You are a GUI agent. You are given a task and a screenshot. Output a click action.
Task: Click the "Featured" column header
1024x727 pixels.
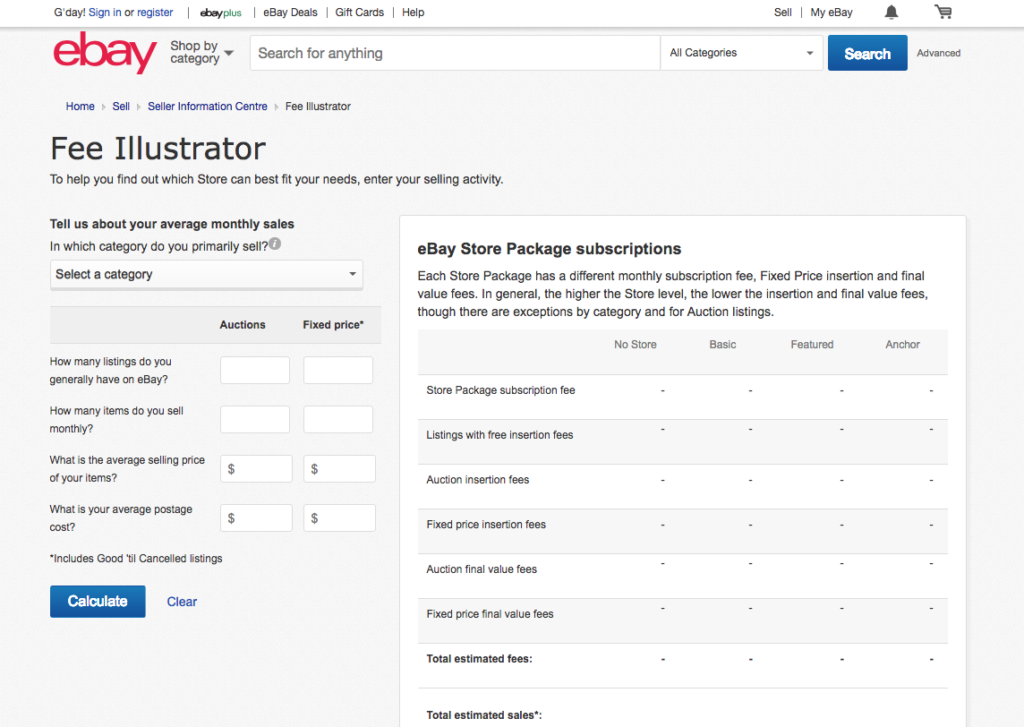click(812, 344)
